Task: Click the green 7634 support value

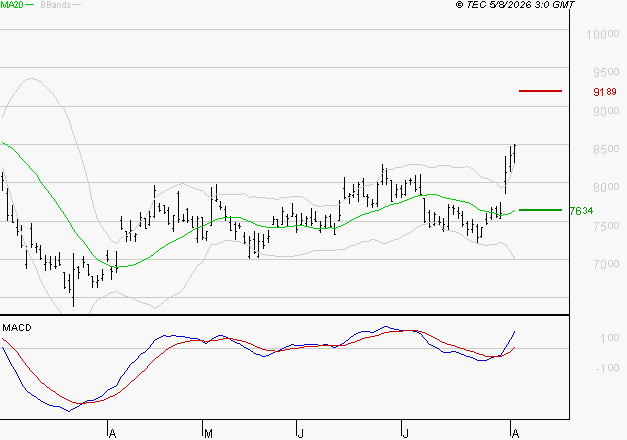Action: tap(581, 210)
